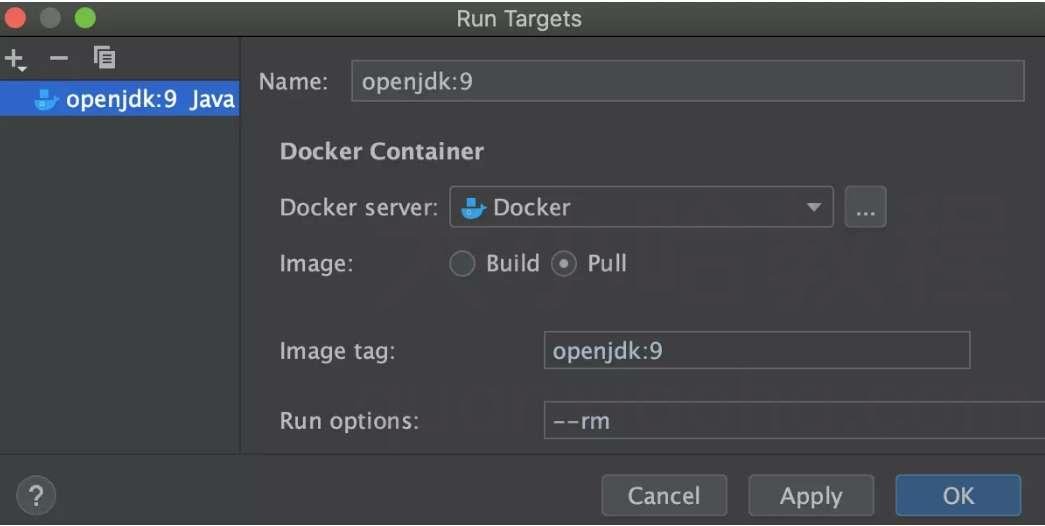Expand the Docker server dropdown arrow
The height and width of the screenshot is (526, 1045).
813,207
